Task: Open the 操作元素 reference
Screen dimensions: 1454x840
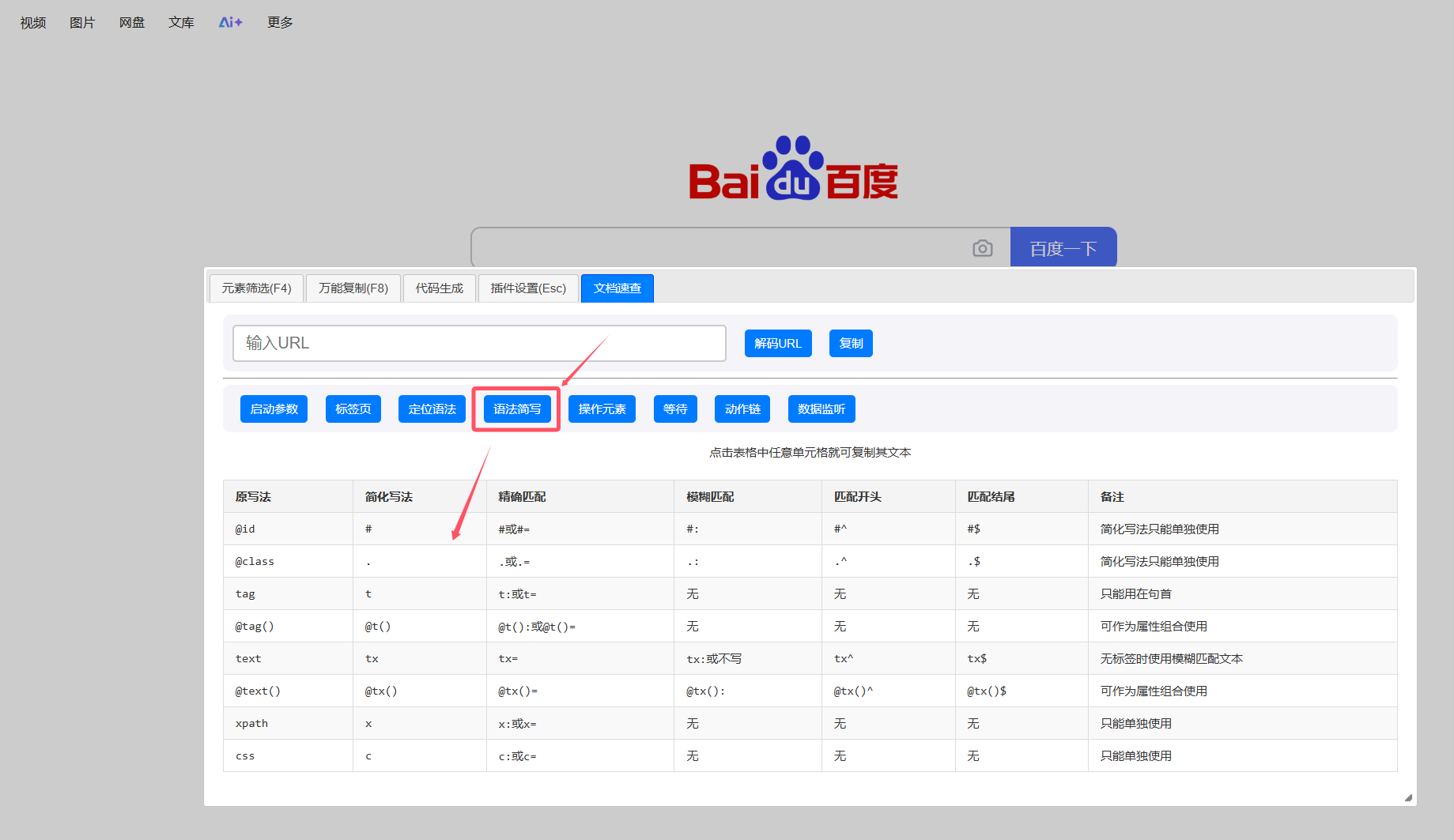Action: [x=602, y=409]
